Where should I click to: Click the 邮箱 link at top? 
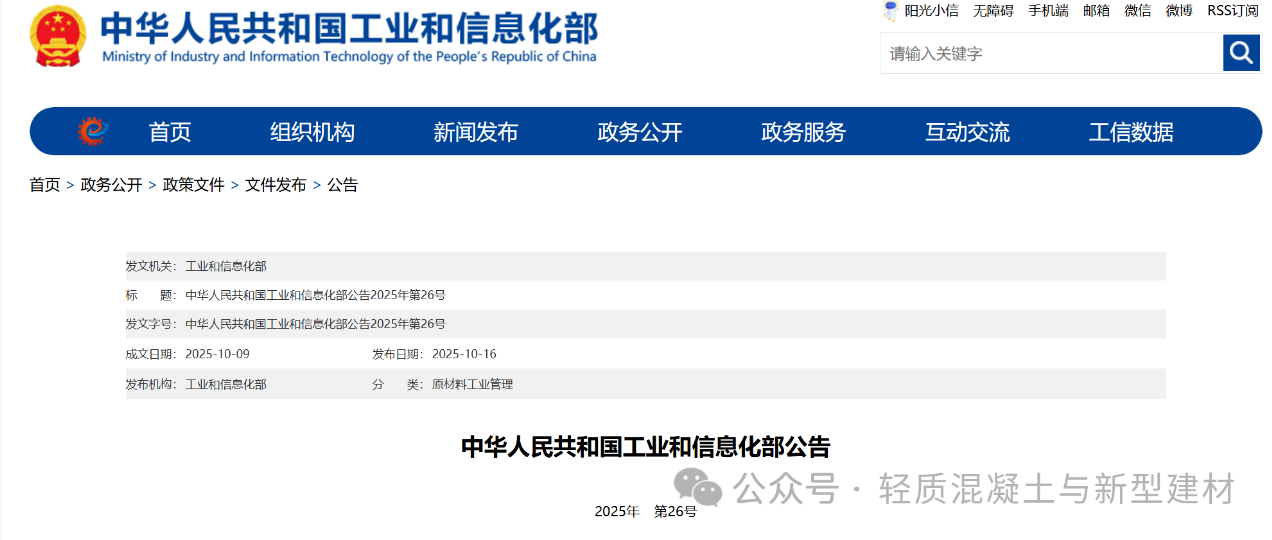tap(1096, 11)
